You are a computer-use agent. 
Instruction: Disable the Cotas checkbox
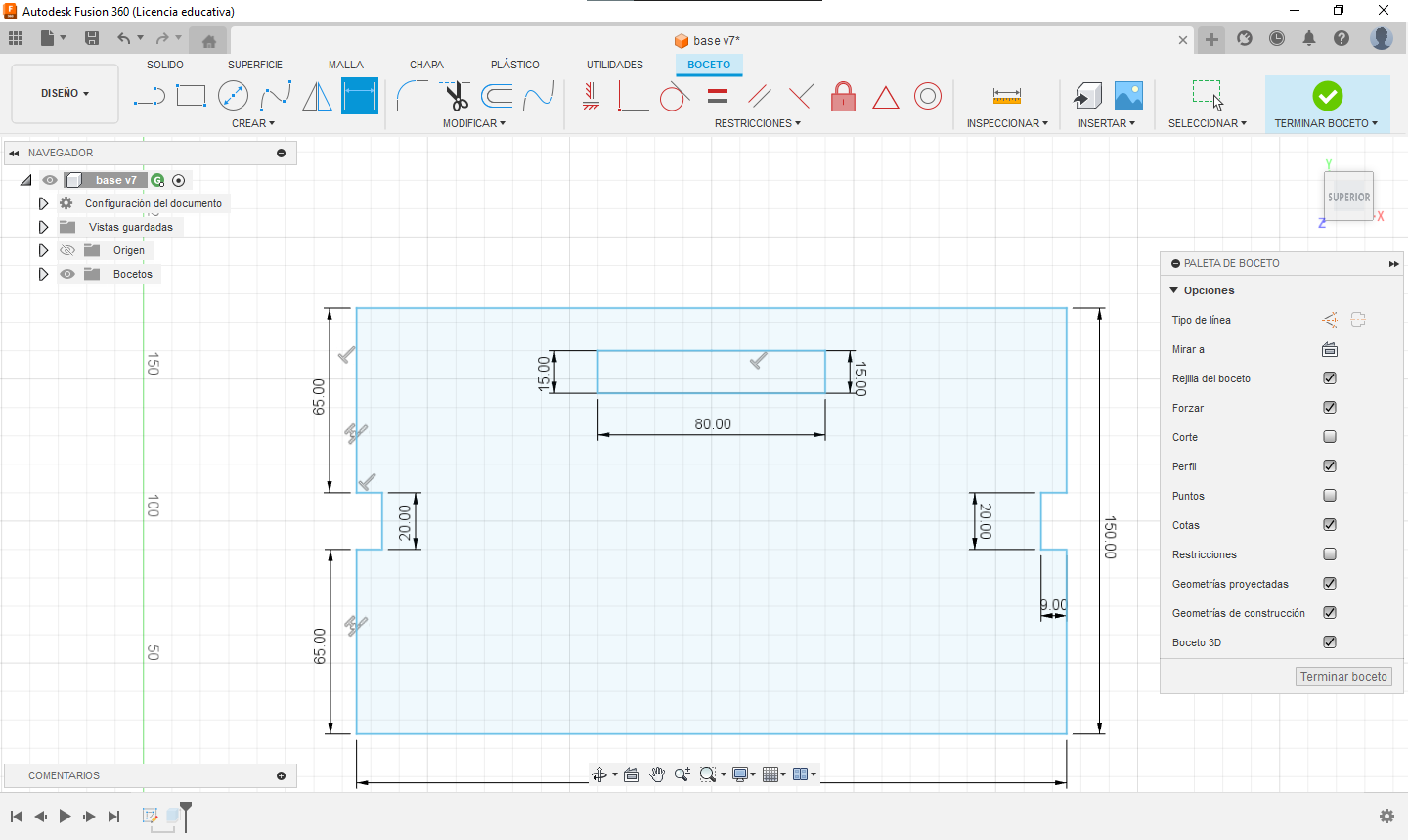pos(1330,525)
